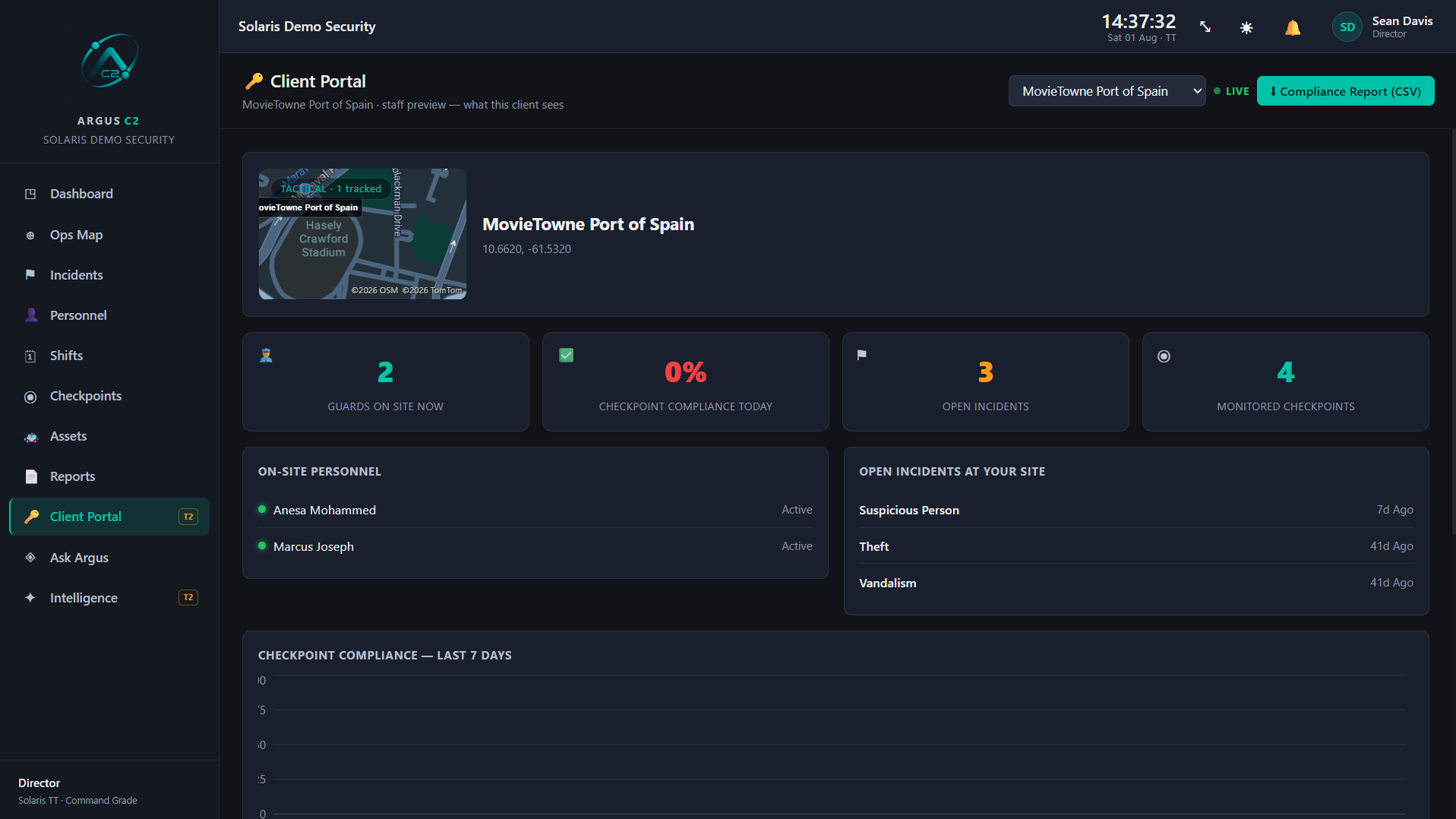Toggle fullscreen with the expand arrows icon
1456x819 pixels.
coord(1205,27)
